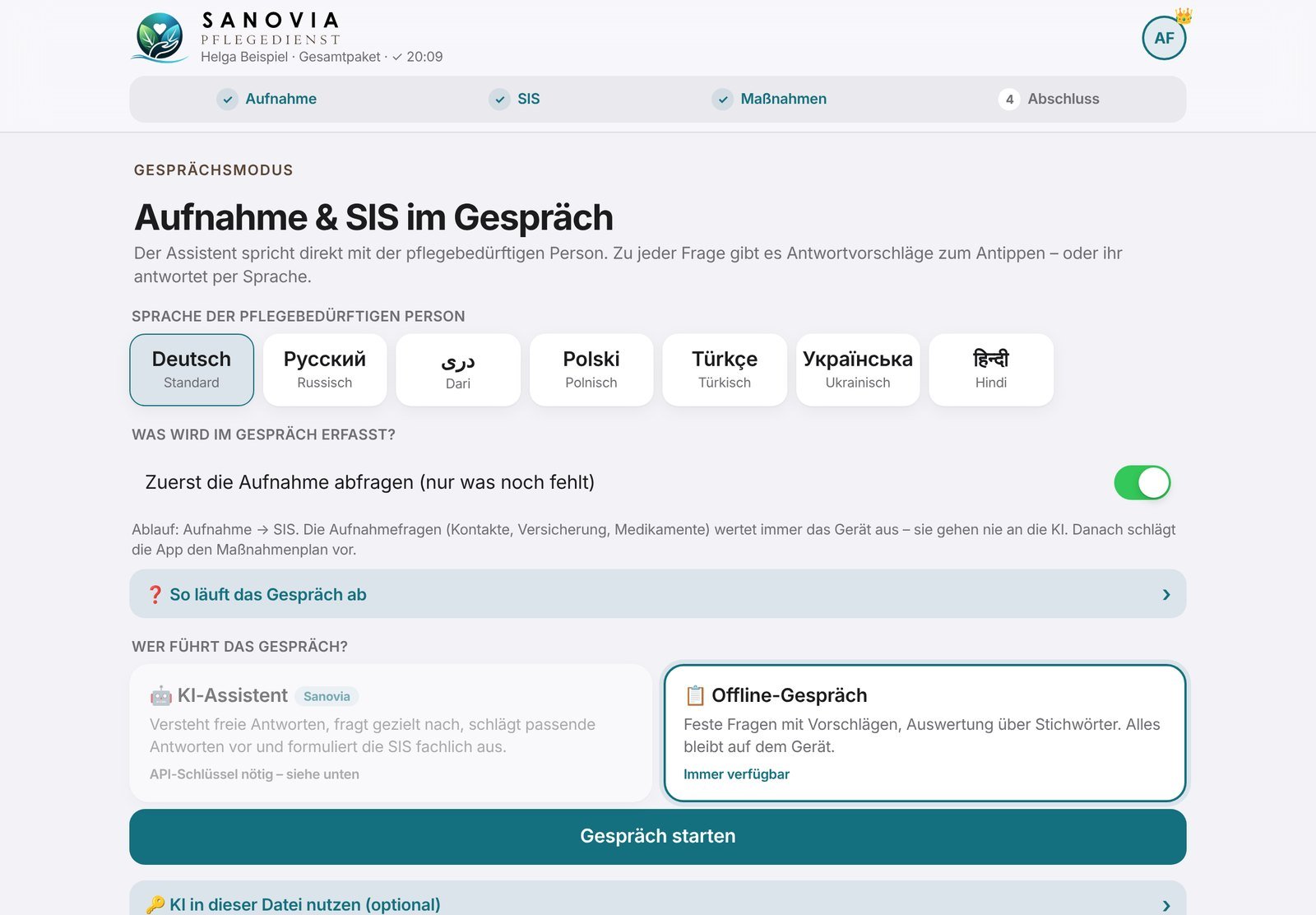Go to the Maßnahmen step tab
Image resolution: width=1316 pixels, height=915 pixels.
click(769, 100)
